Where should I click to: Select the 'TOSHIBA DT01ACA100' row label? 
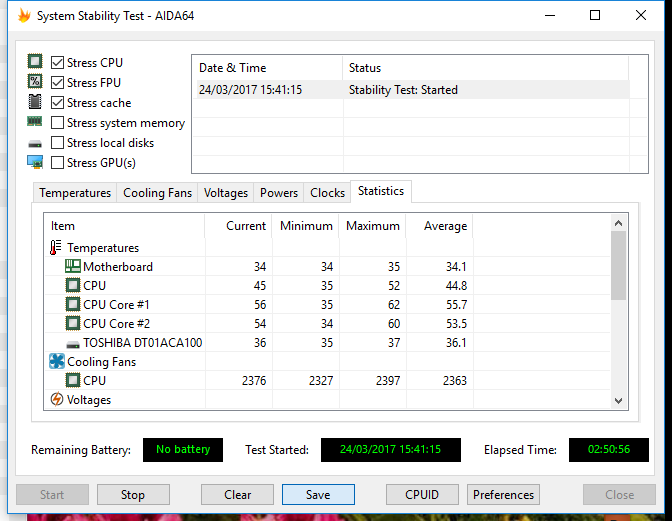click(x=143, y=343)
